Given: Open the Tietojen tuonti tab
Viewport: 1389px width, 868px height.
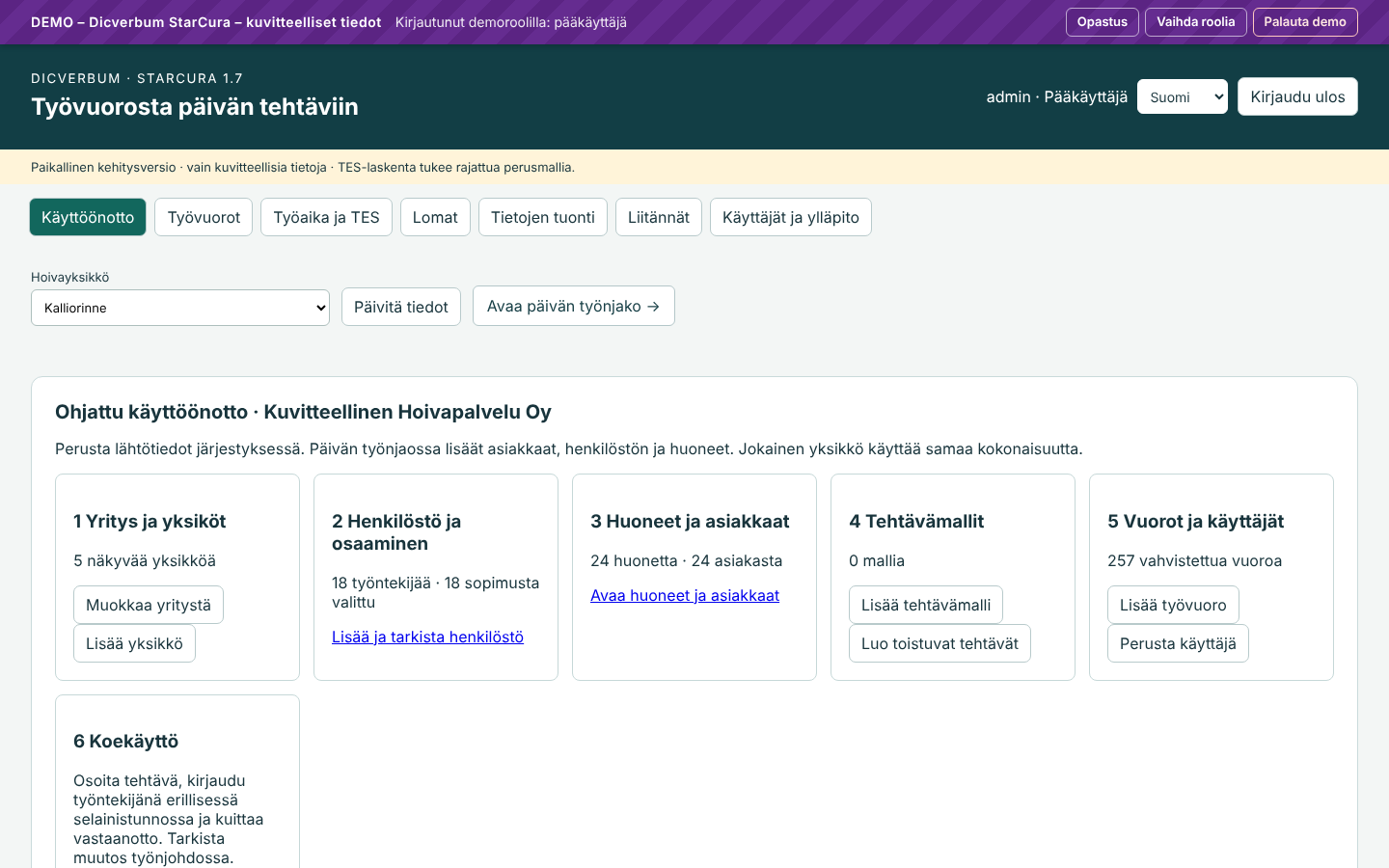Looking at the screenshot, I should (542, 217).
